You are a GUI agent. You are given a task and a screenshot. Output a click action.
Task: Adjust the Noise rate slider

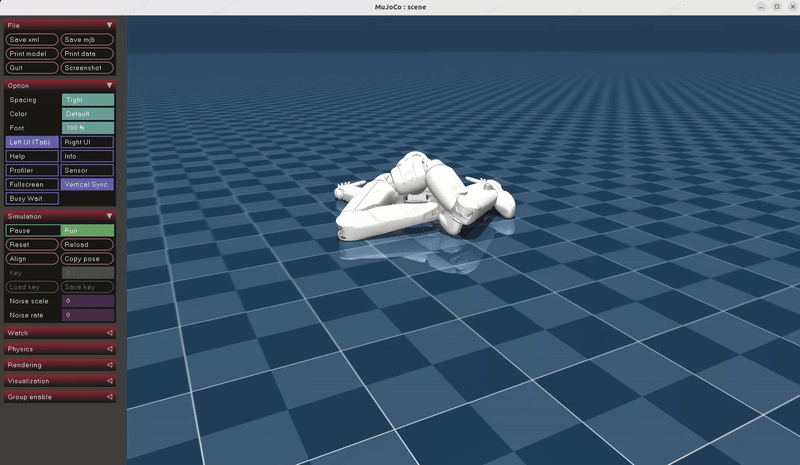[x=88, y=315]
